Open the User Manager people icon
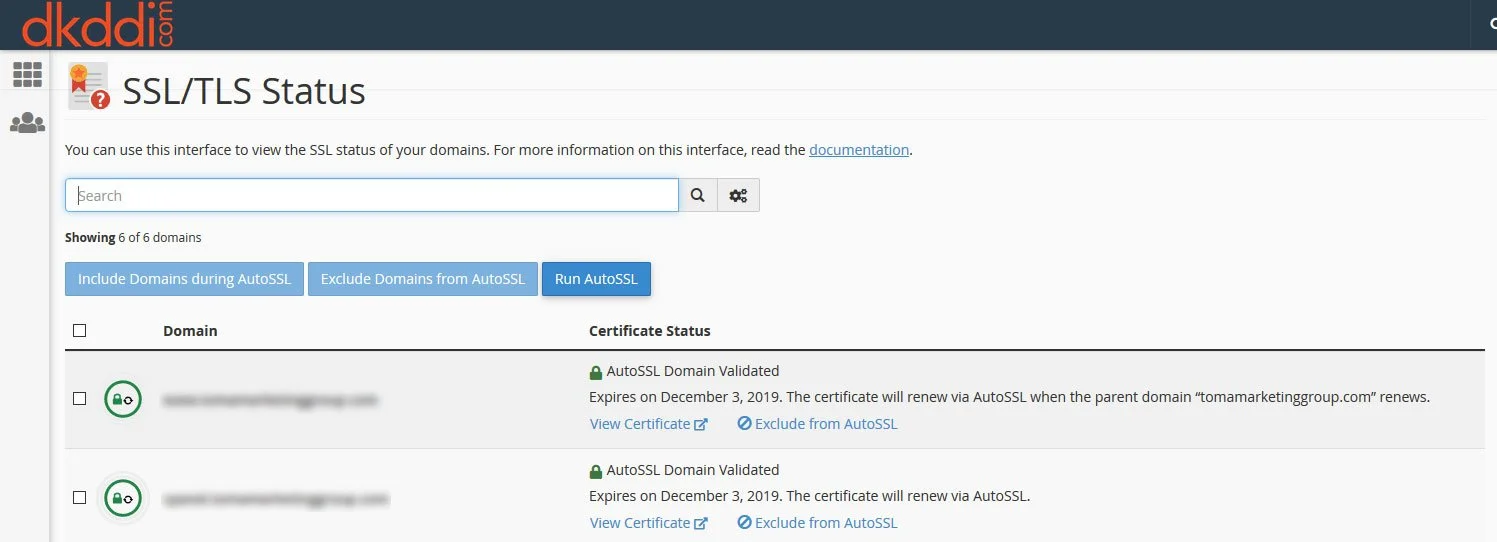 (27, 123)
